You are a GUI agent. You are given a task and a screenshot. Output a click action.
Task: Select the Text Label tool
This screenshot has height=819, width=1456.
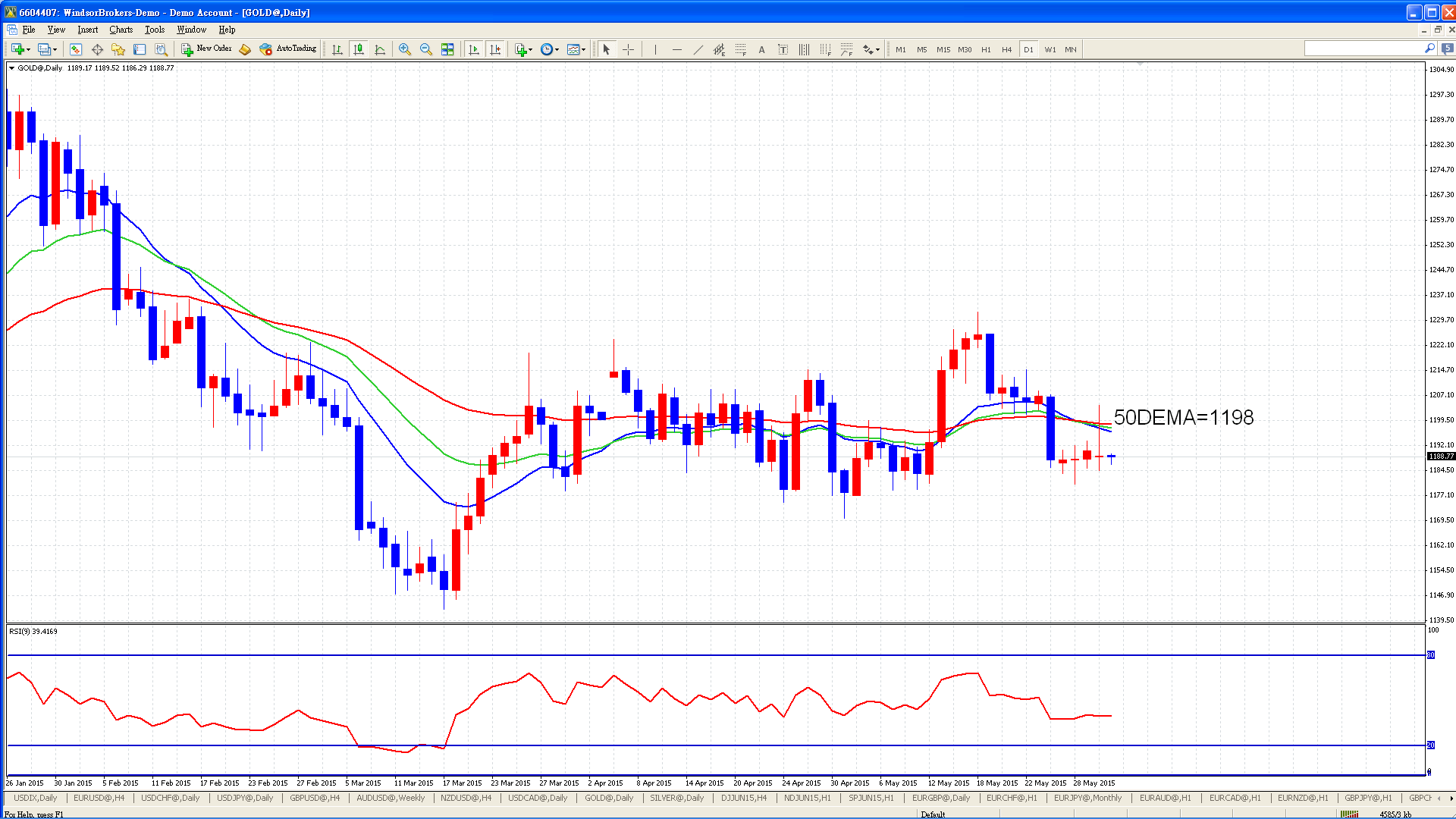pos(783,49)
